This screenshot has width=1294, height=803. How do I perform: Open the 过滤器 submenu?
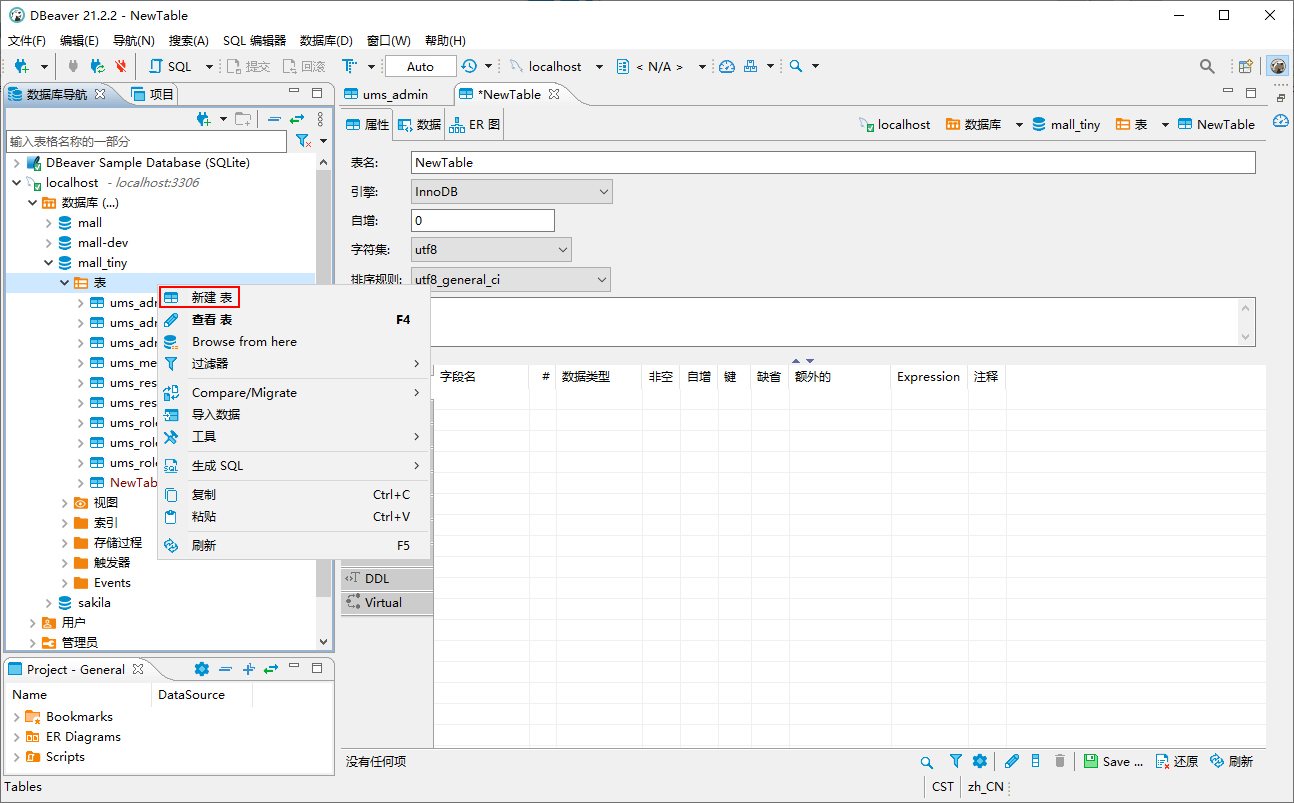(295, 363)
